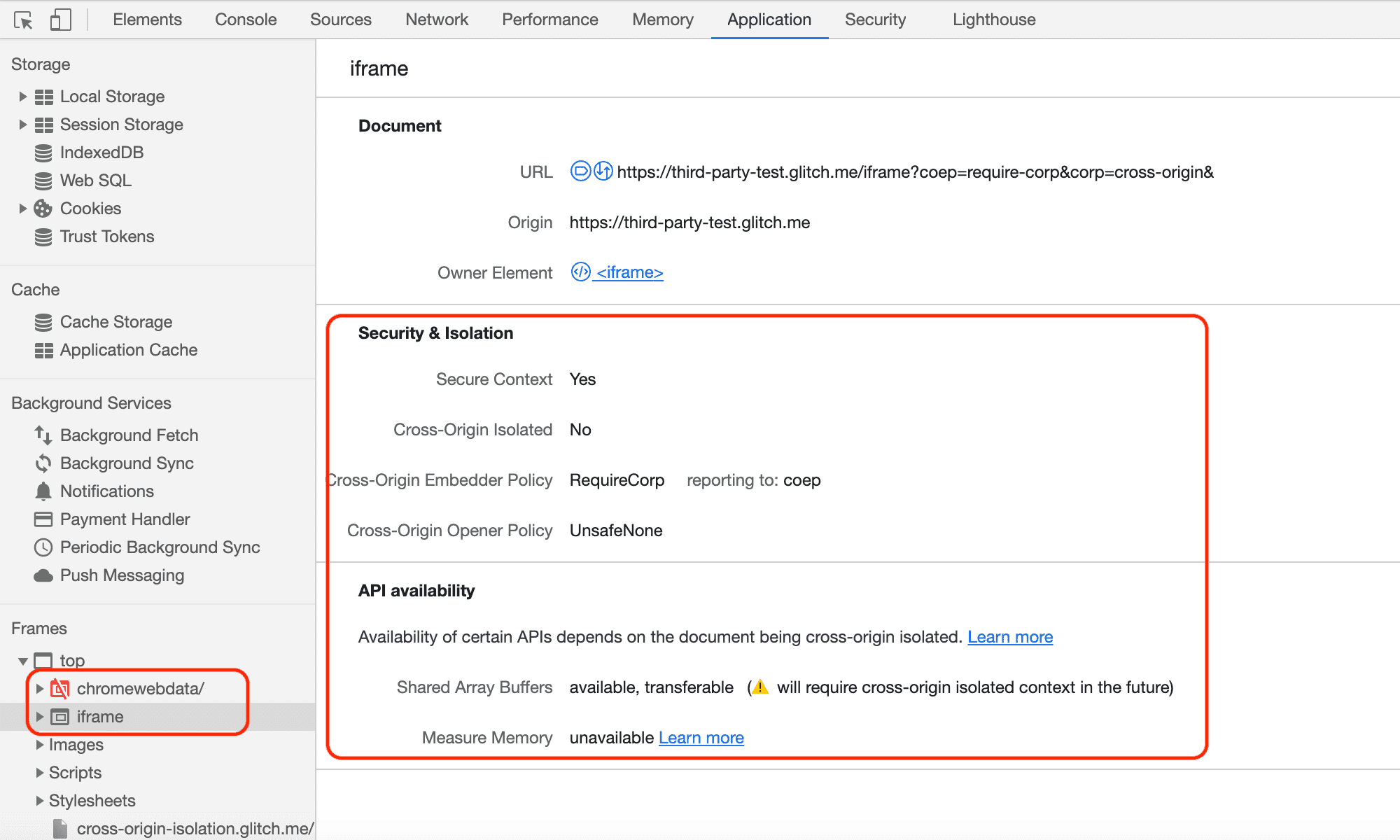
Task: Select the Cache Storage item
Action: [x=115, y=321]
